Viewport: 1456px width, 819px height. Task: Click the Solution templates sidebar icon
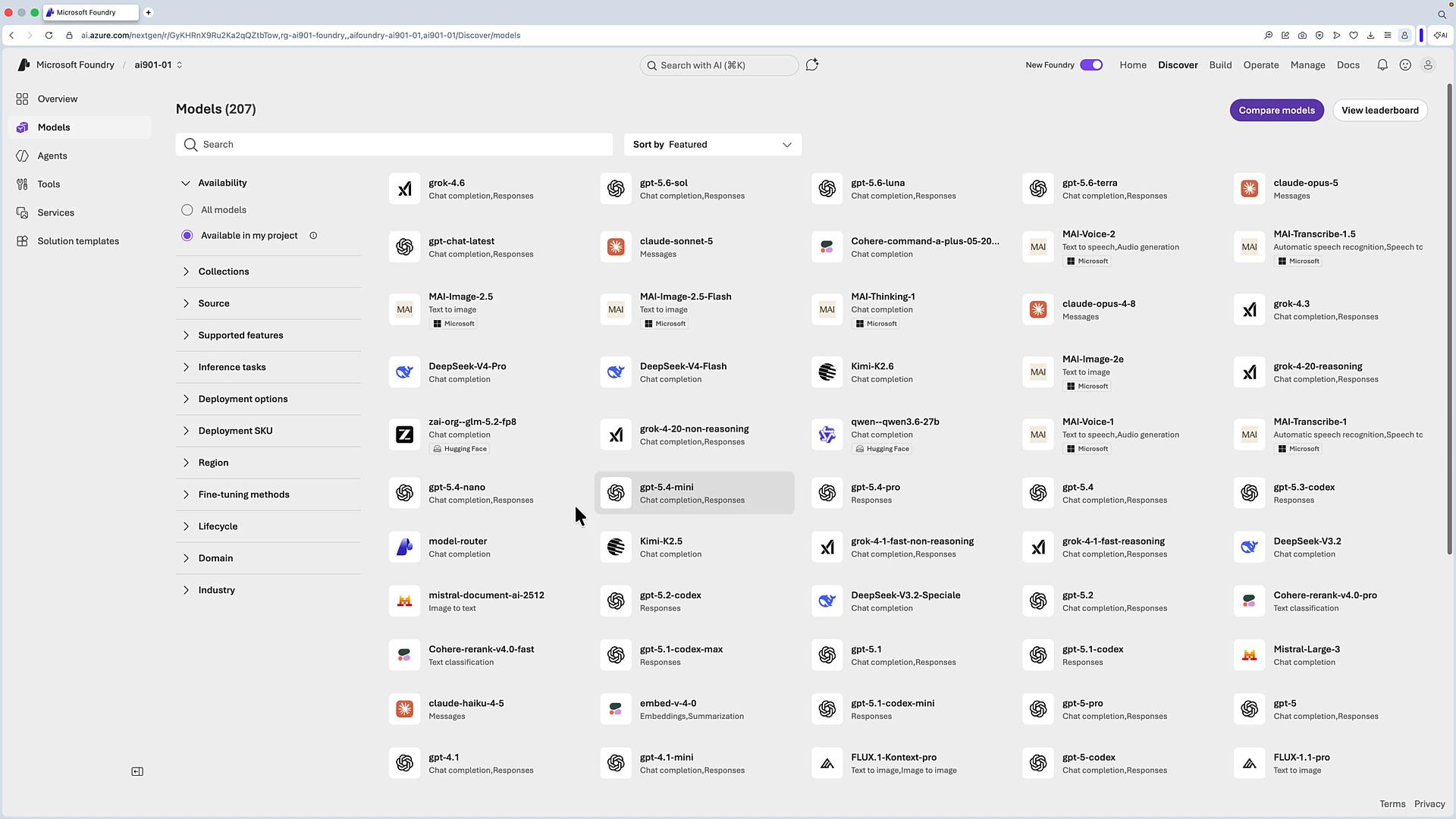22,241
